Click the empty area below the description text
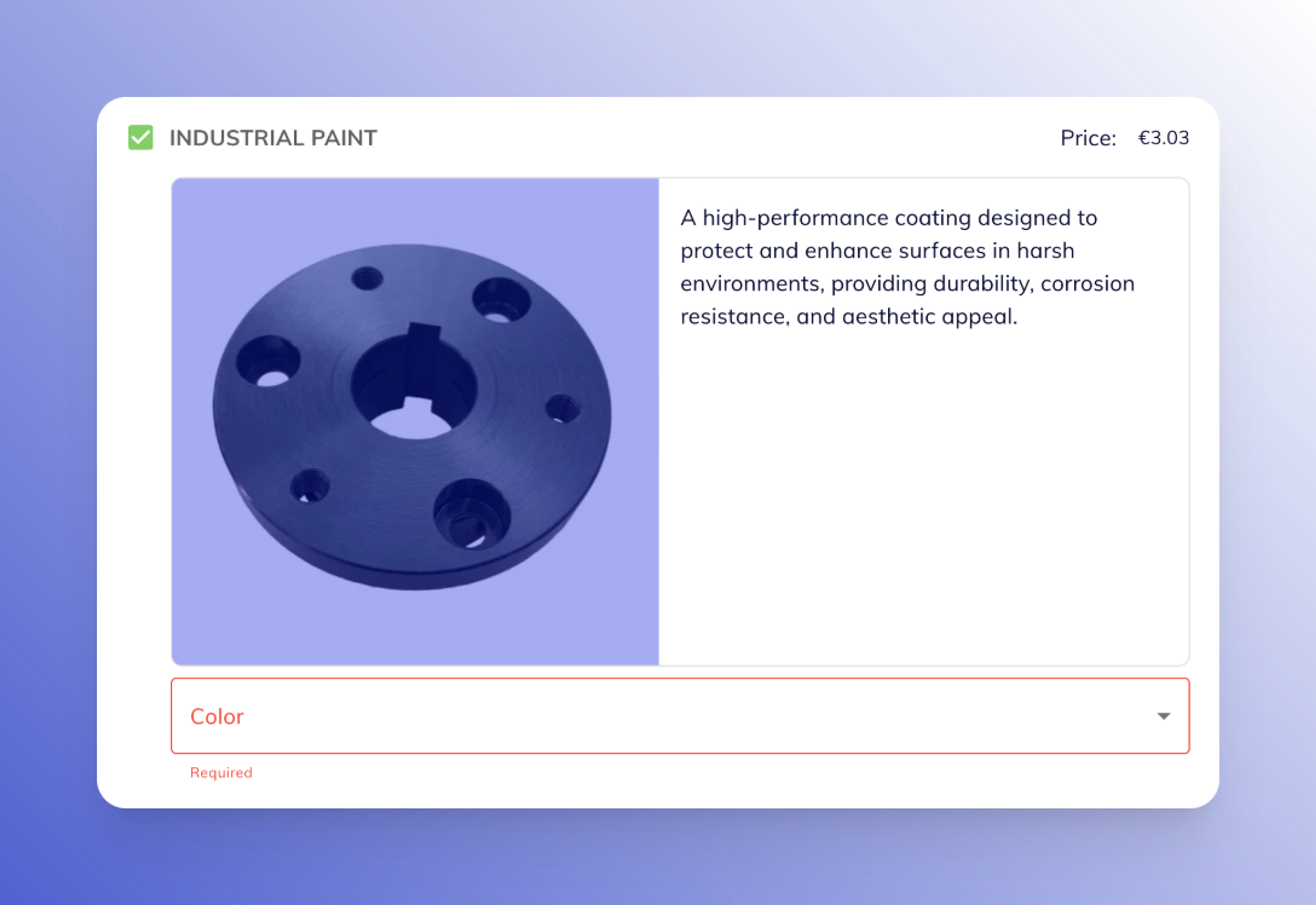The image size is (1316, 905). click(924, 499)
